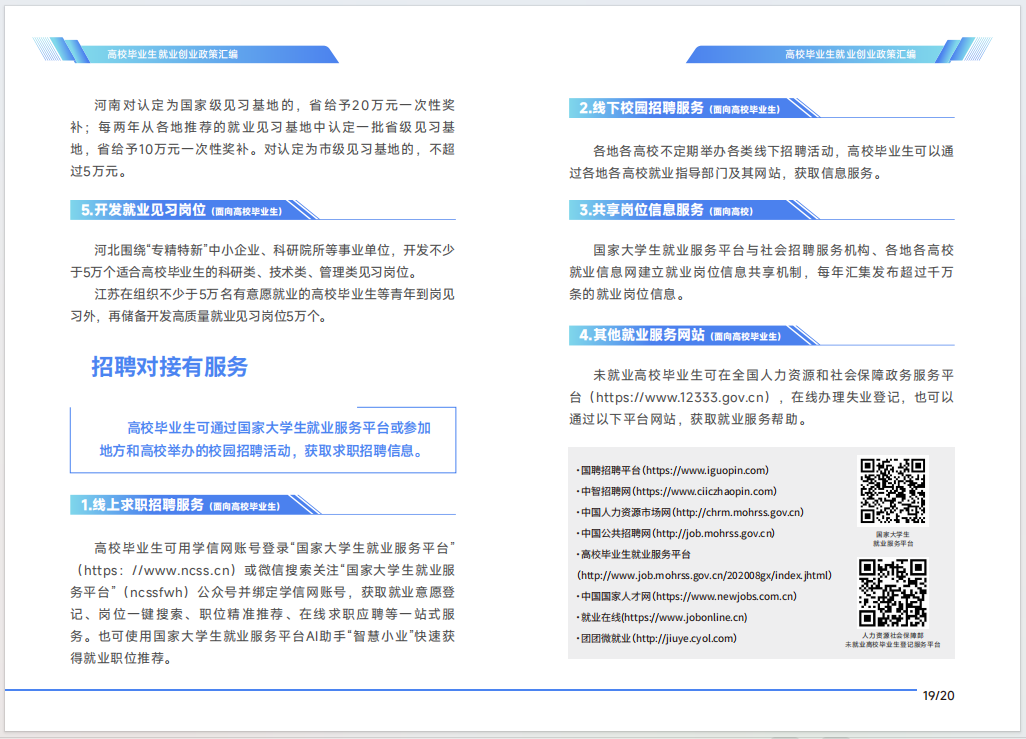
Task: Click the 2.线下校园招聘服务 heading
Action: point(642,107)
